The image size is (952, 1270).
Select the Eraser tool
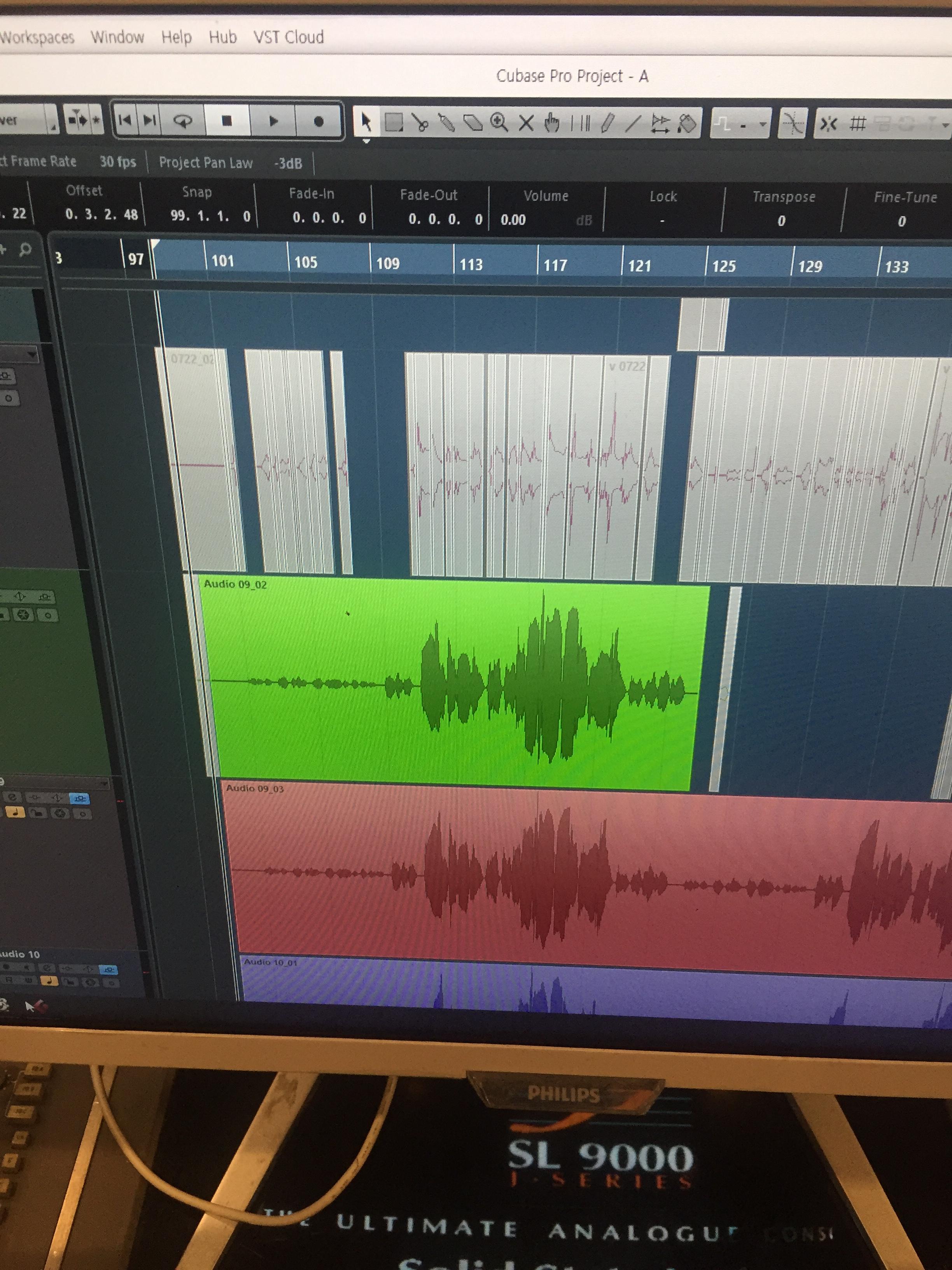(473, 123)
